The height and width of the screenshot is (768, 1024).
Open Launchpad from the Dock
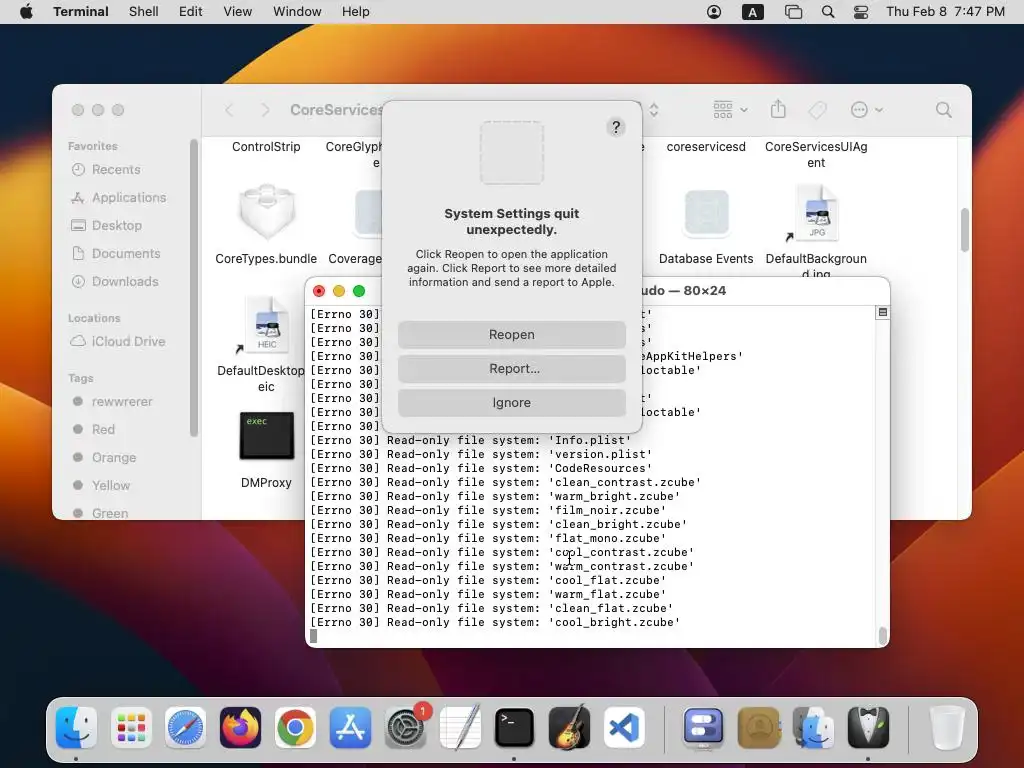click(131, 727)
